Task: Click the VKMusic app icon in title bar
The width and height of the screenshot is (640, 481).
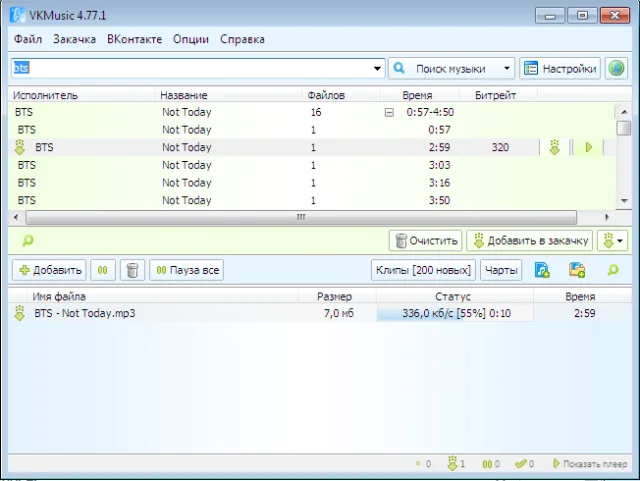Action: (x=17, y=15)
